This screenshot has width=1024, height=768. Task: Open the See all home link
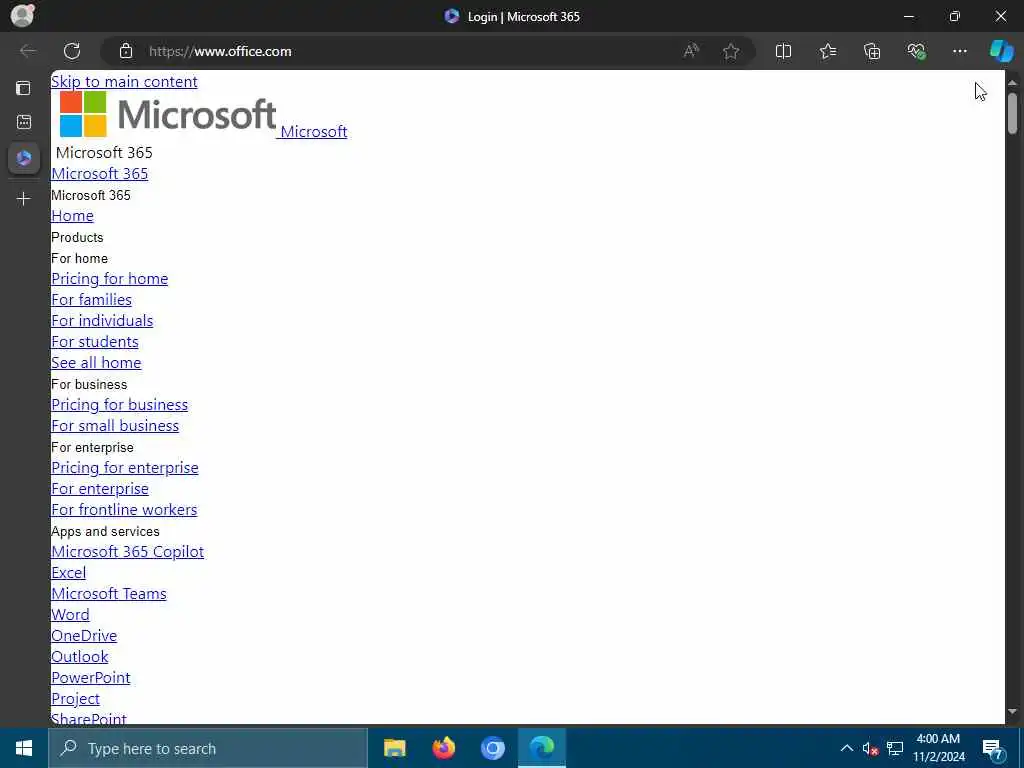pyautogui.click(x=96, y=362)
